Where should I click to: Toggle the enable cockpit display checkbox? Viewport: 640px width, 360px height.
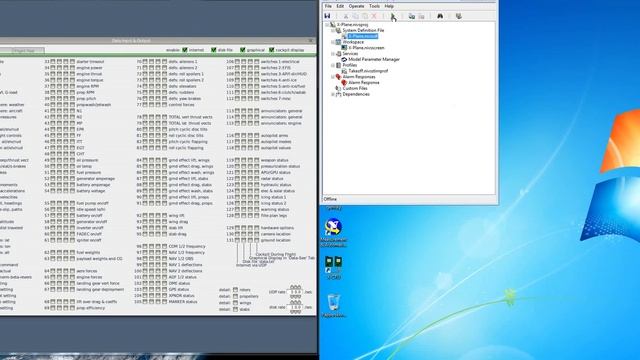pyautogui.click(x=271, y=50)
